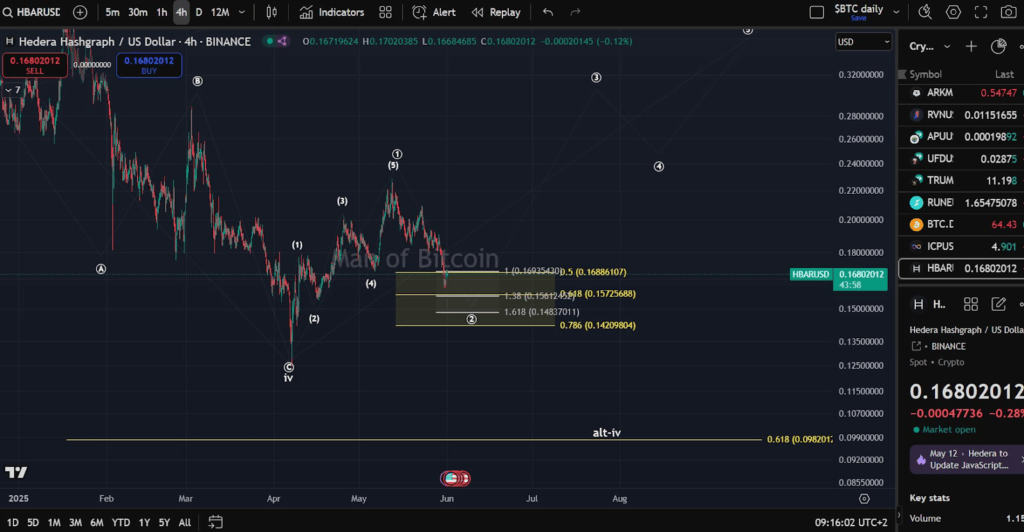The width and height of the screenshot is (1024, 532).
Task: Open the chart layout setup square icon
Action: click(816, 12)
